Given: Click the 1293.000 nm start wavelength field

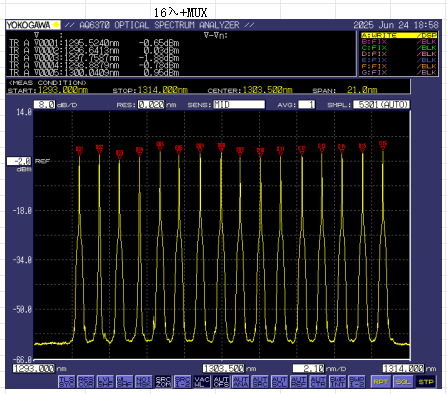Looking at the screenshot, I should [x=34, y=368].
